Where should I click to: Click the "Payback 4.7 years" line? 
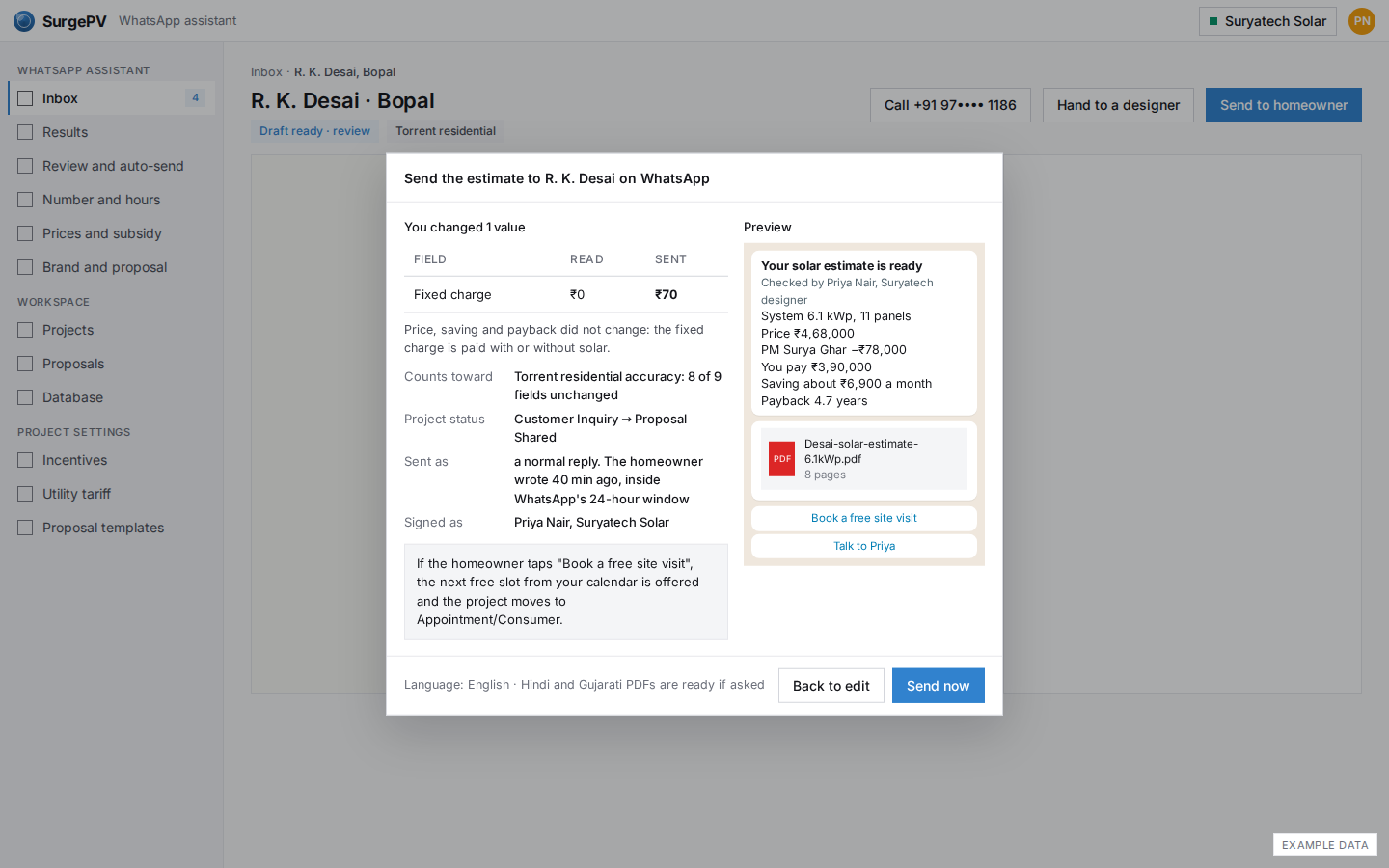point(814,401)
